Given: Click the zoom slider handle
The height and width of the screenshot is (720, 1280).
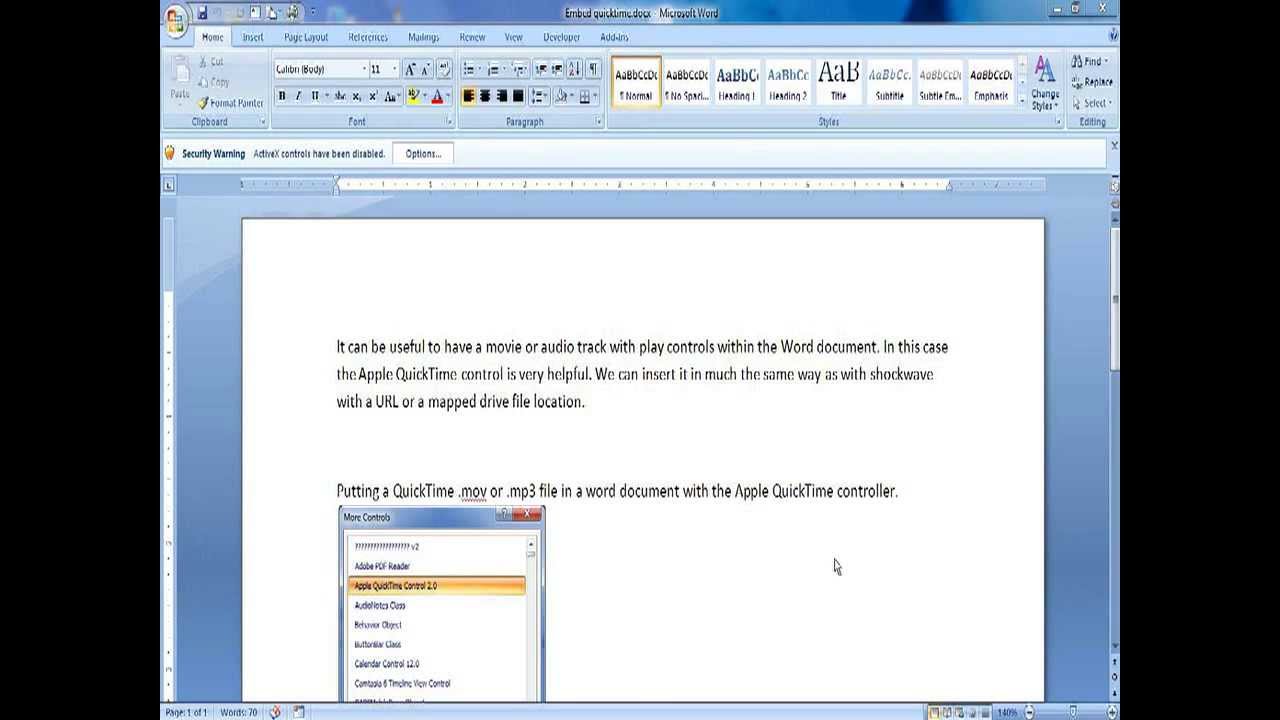Looking at the screenshot, I should coord(1073,712).
